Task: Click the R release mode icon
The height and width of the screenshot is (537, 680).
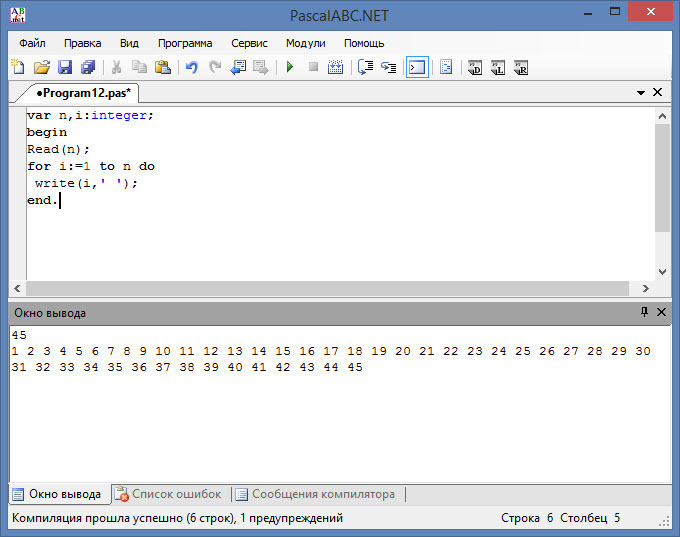Action: [521, 68]
